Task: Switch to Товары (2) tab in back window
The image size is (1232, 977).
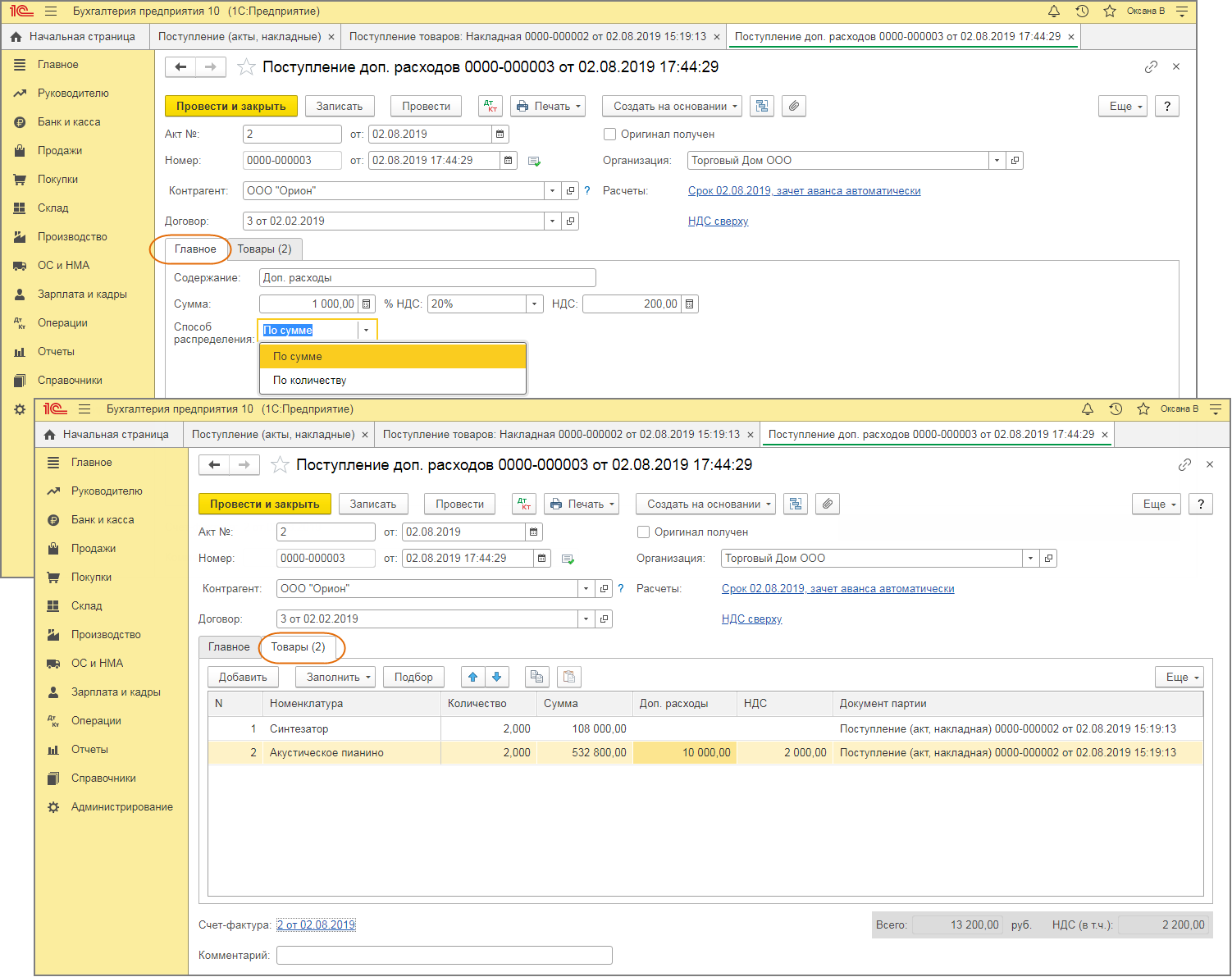Action: click(264, 249)
